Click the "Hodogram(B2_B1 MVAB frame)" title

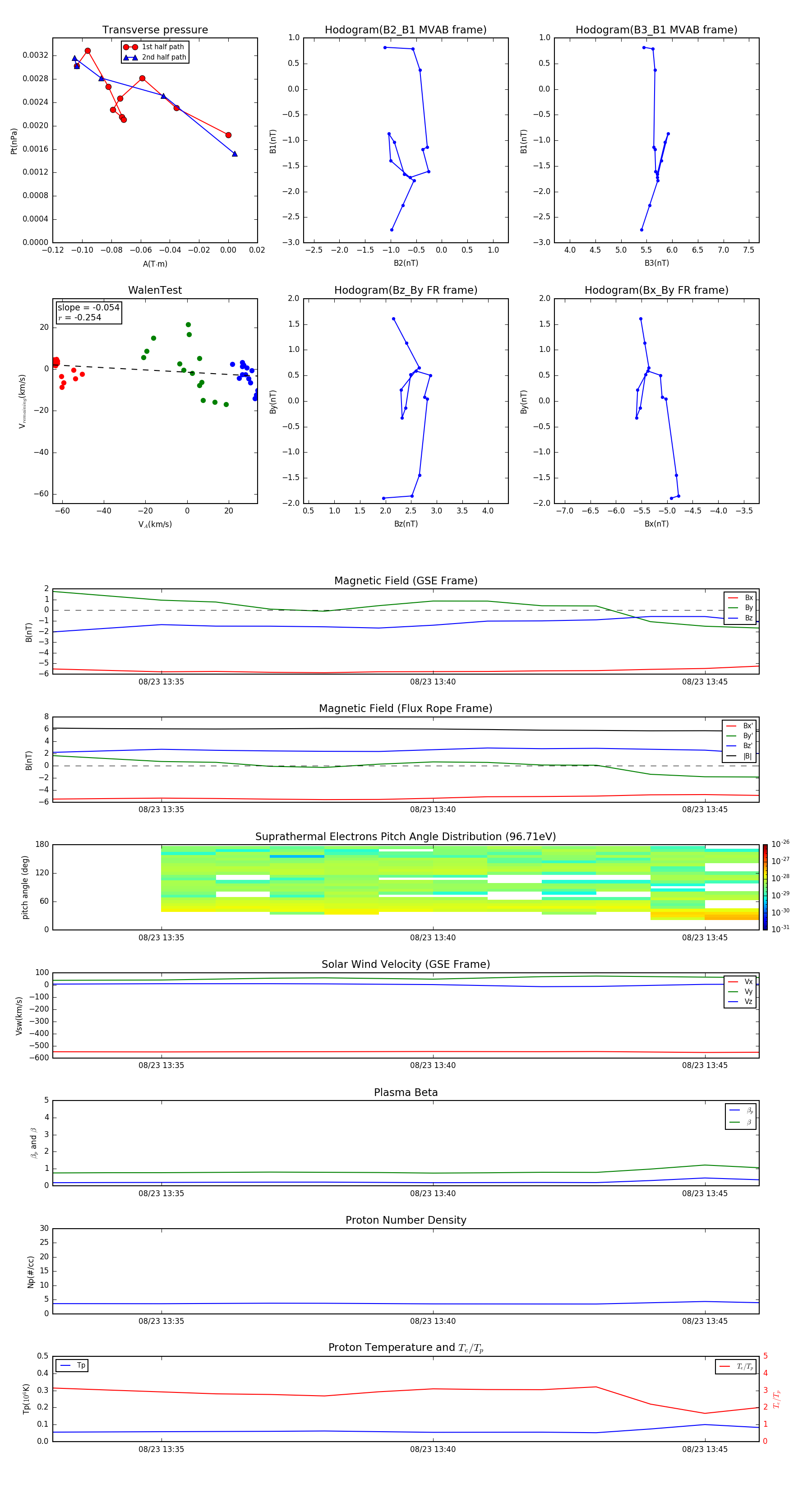point(406,30)
